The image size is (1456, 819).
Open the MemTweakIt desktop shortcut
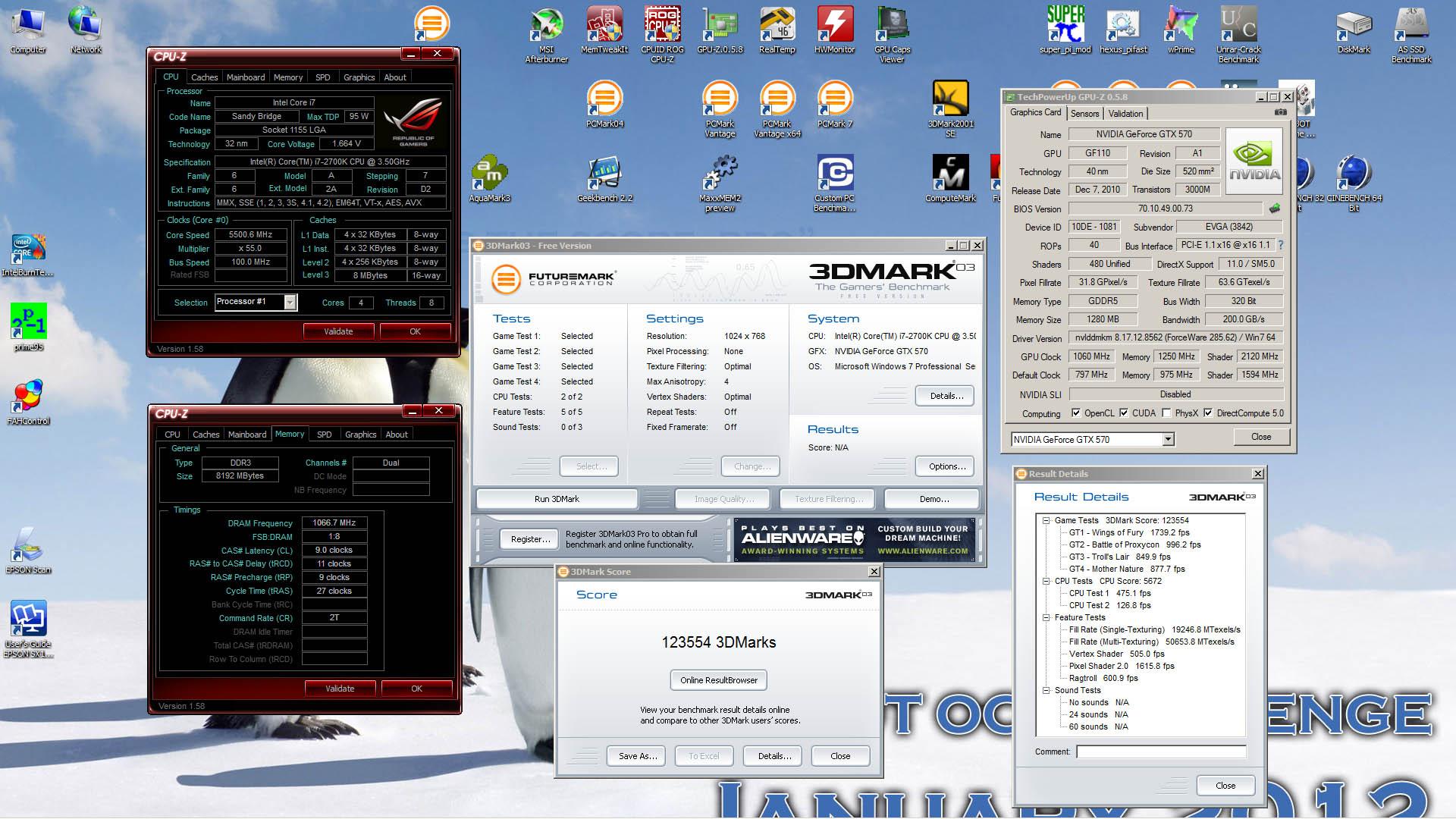tap(604, 30)
